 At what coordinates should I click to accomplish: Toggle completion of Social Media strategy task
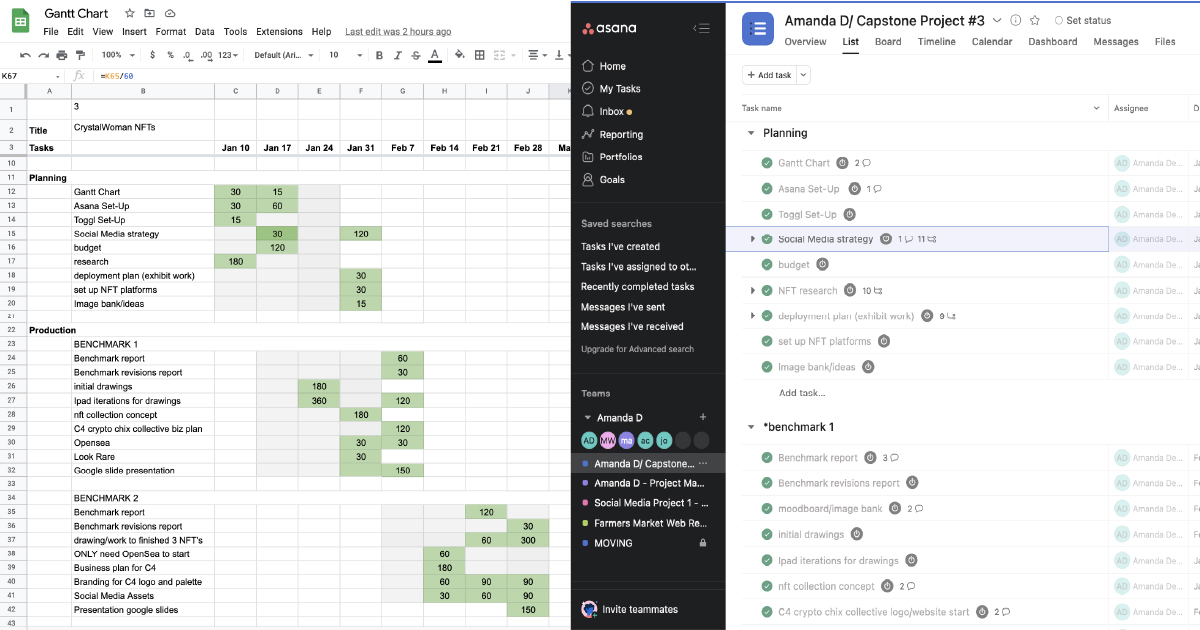[x=767, y=239]
